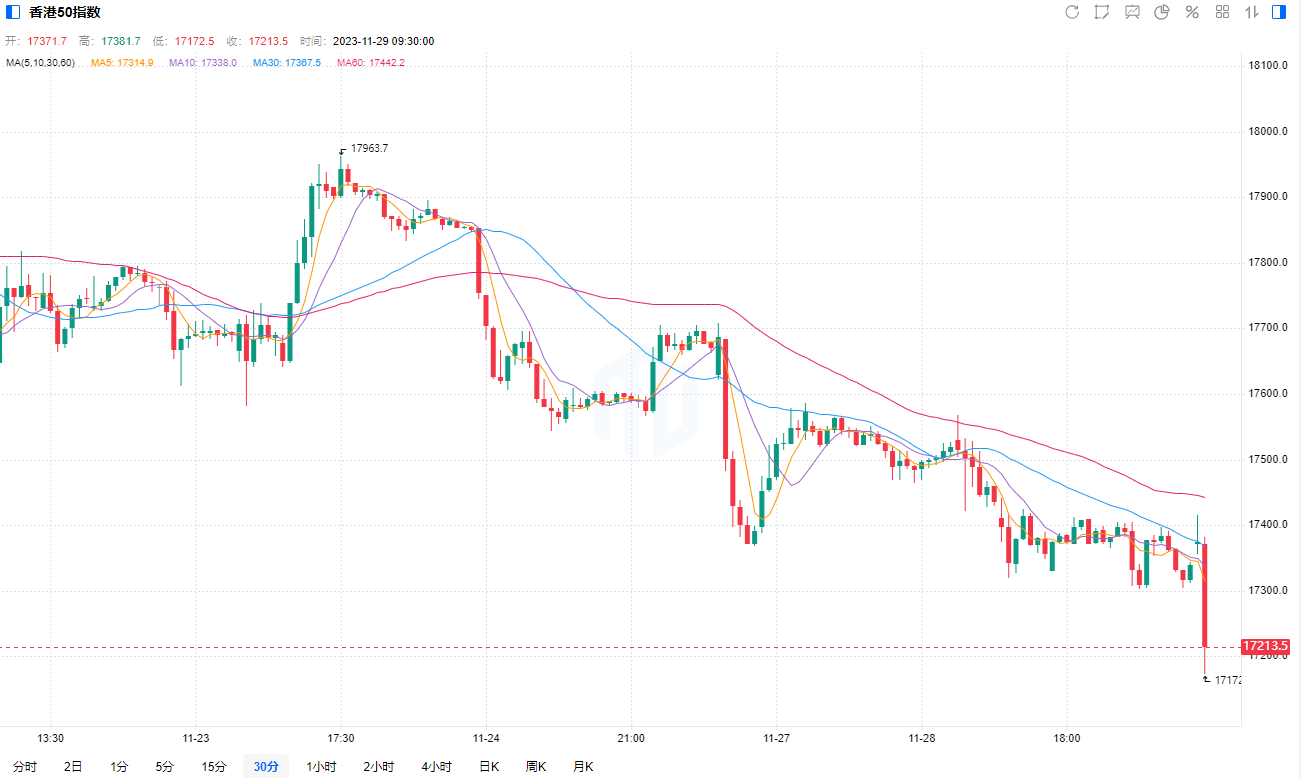Click the 18:00 time axis label

coord(1067,738)
